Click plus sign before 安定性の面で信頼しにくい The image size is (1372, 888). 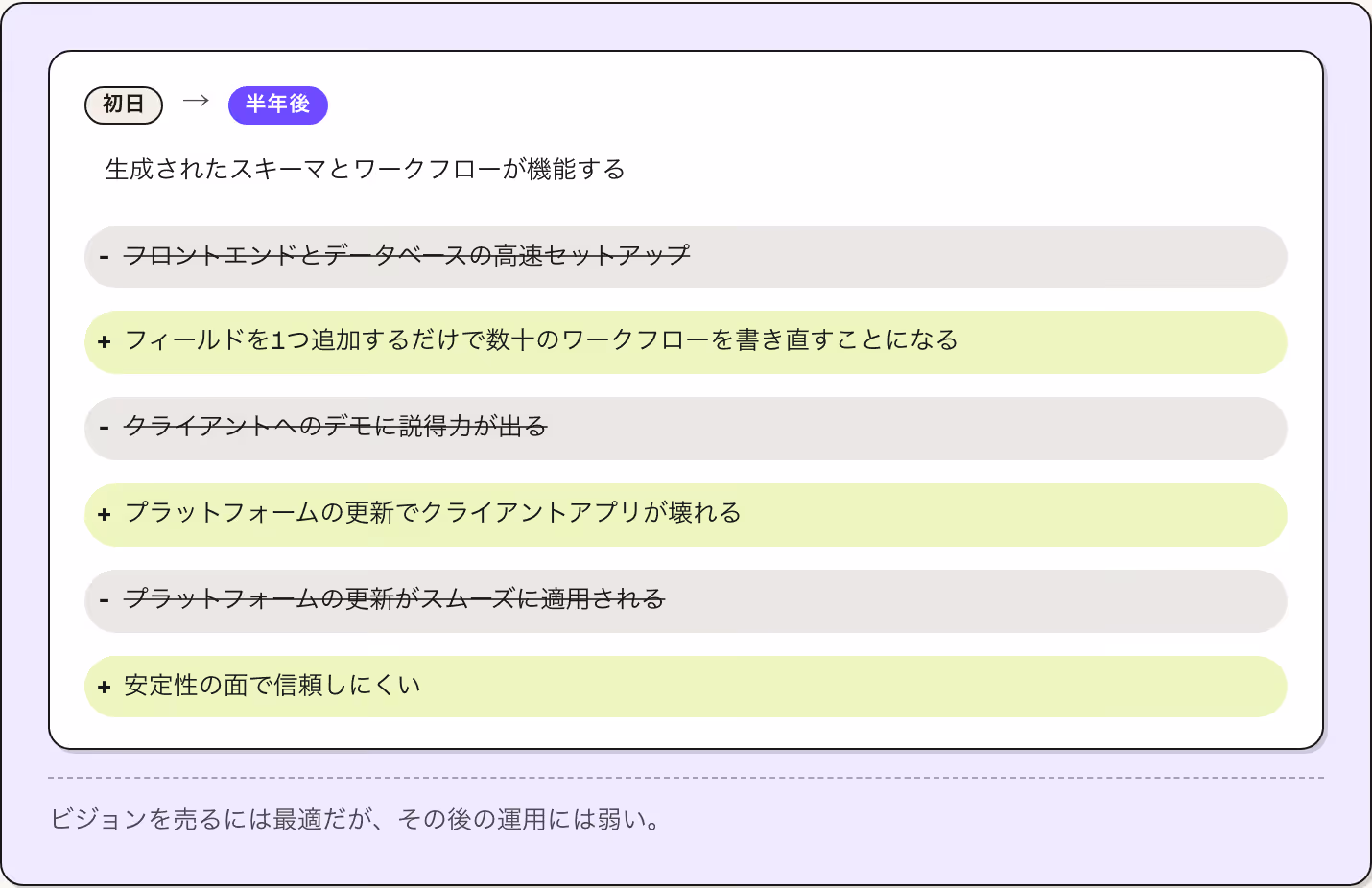(105, 688)
